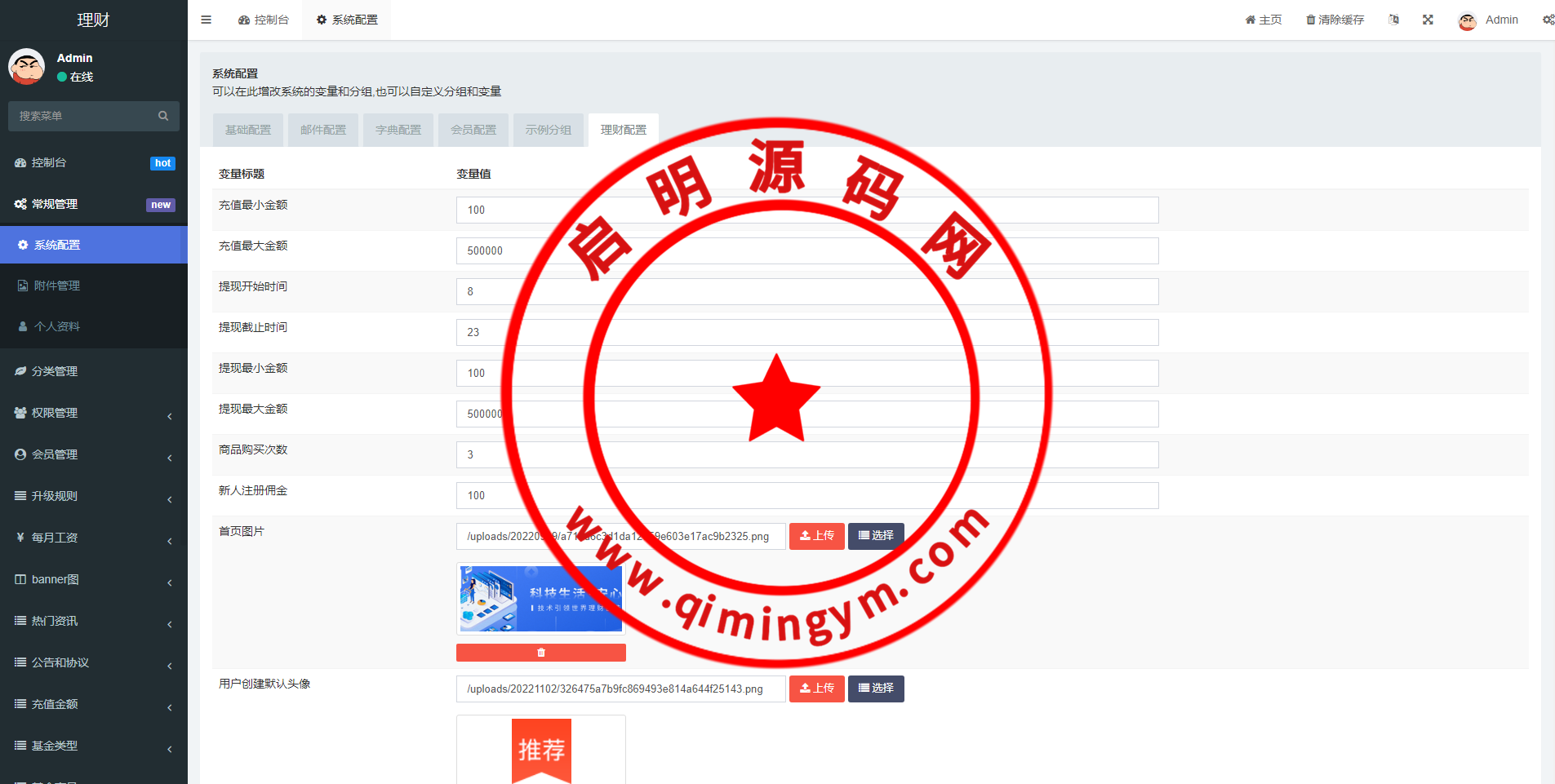Click the red trash bar under homepage image
Viewport: 1555px width, 784px height.
click(x=540, y=653)
